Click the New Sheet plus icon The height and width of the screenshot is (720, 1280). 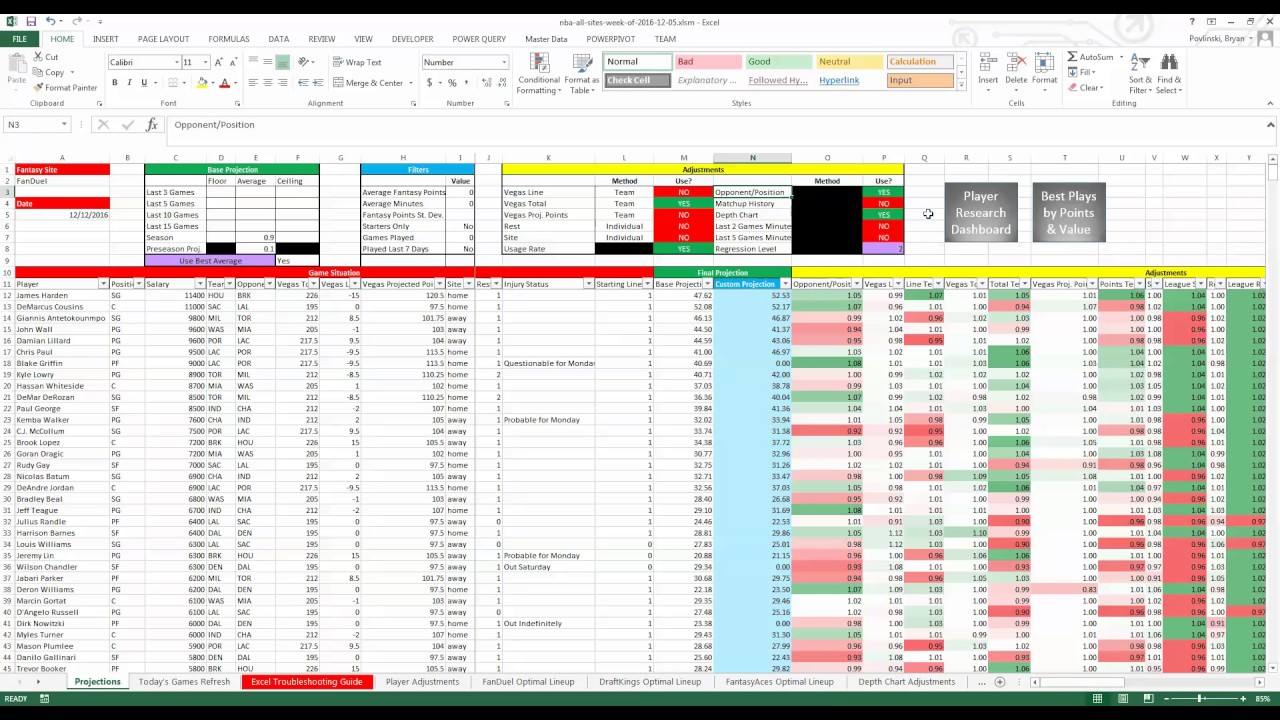1000,682
